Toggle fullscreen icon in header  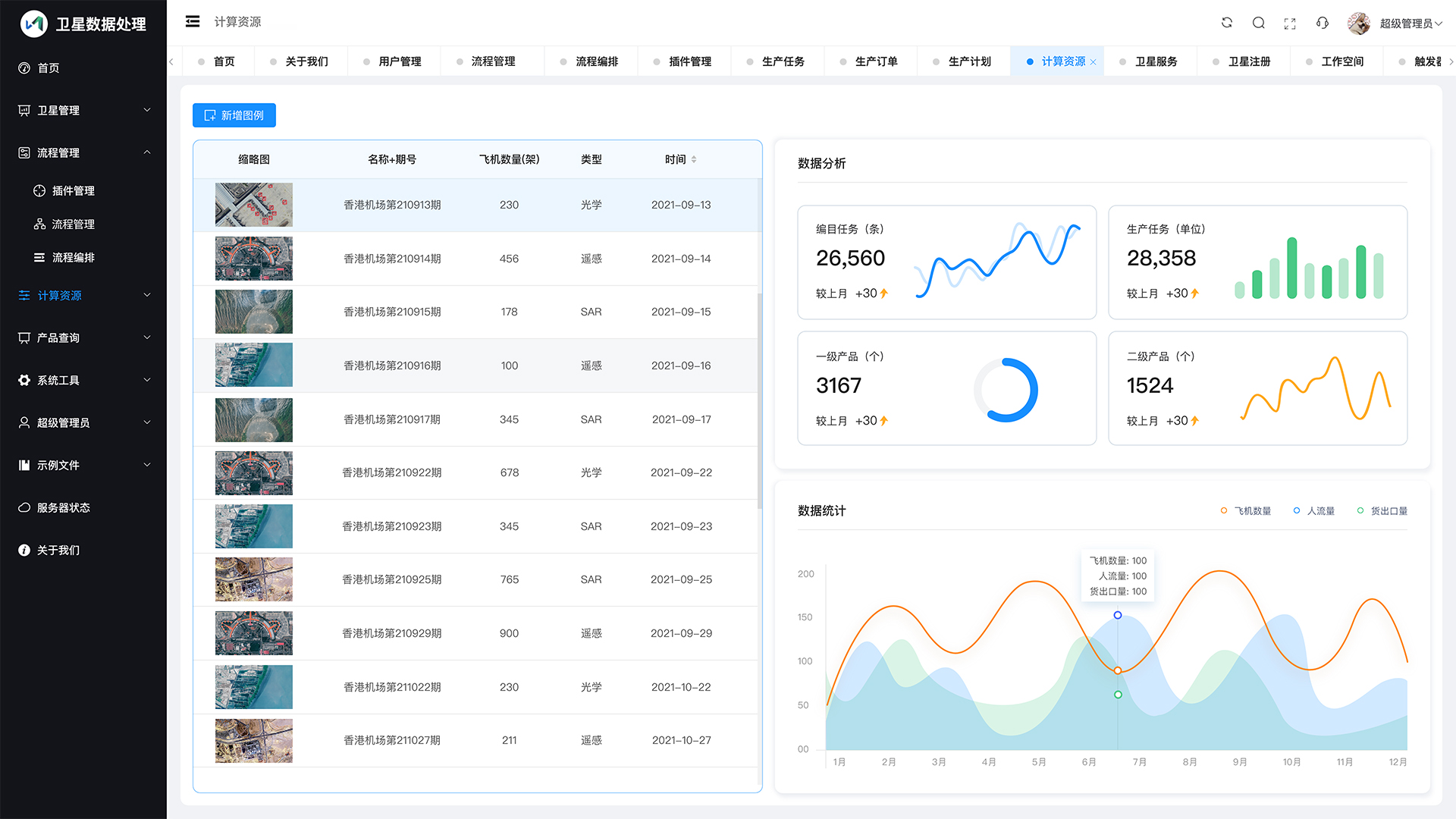pyautogui.click(x=1290, y=24)
